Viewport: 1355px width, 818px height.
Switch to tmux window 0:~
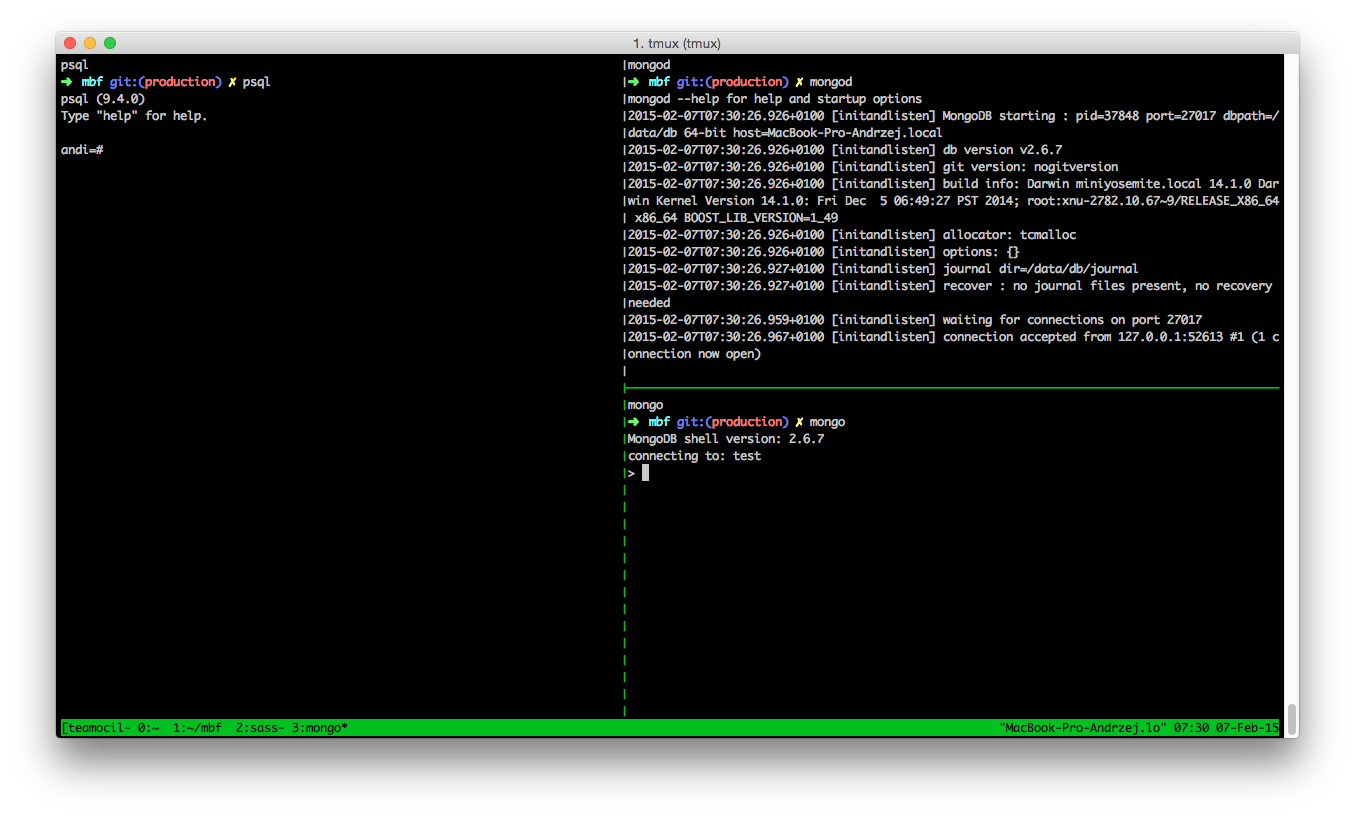(149, 728)
